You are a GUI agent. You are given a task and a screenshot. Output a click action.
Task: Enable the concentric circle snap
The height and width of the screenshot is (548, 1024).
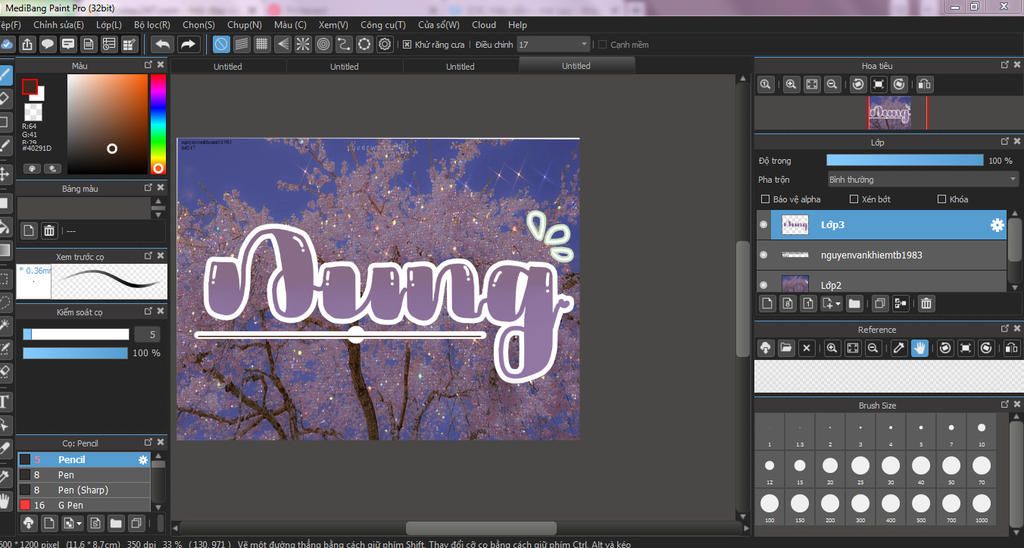(x=323, y=44)
